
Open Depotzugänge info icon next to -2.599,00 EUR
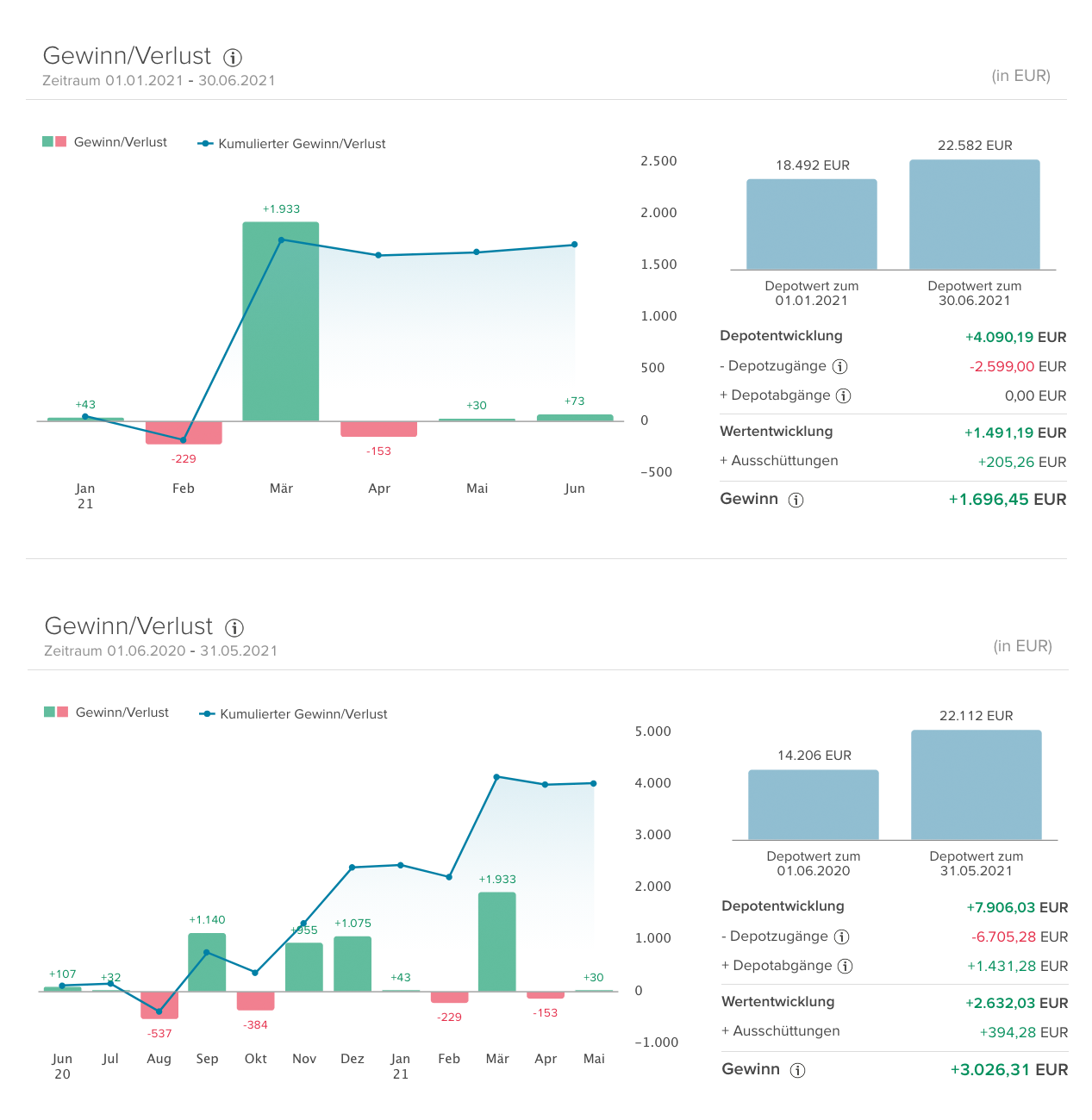840,367
